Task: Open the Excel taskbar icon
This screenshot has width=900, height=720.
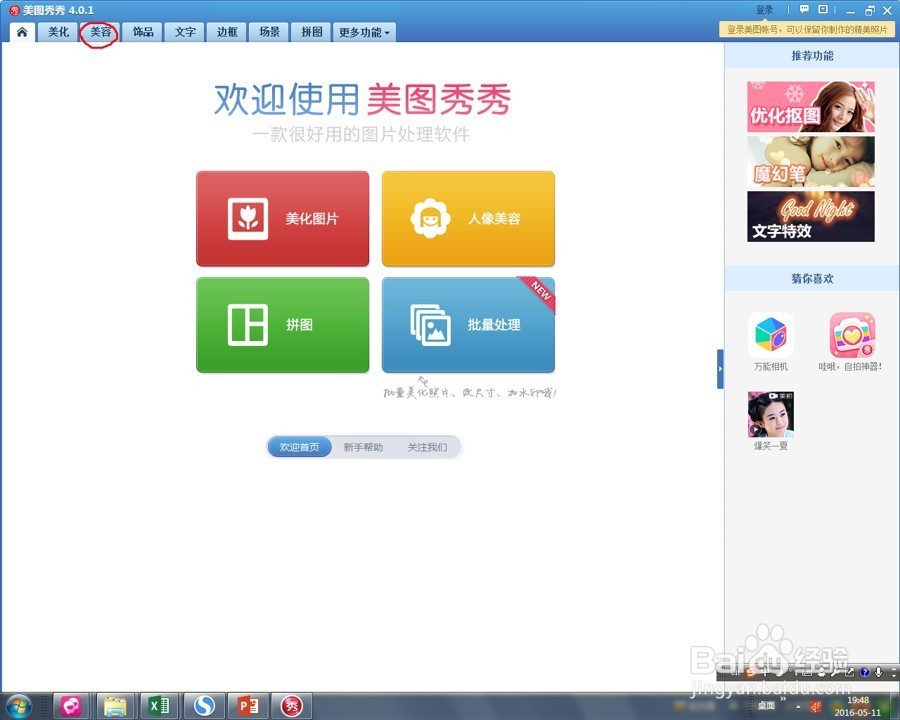Action: [x=159, y=706]
